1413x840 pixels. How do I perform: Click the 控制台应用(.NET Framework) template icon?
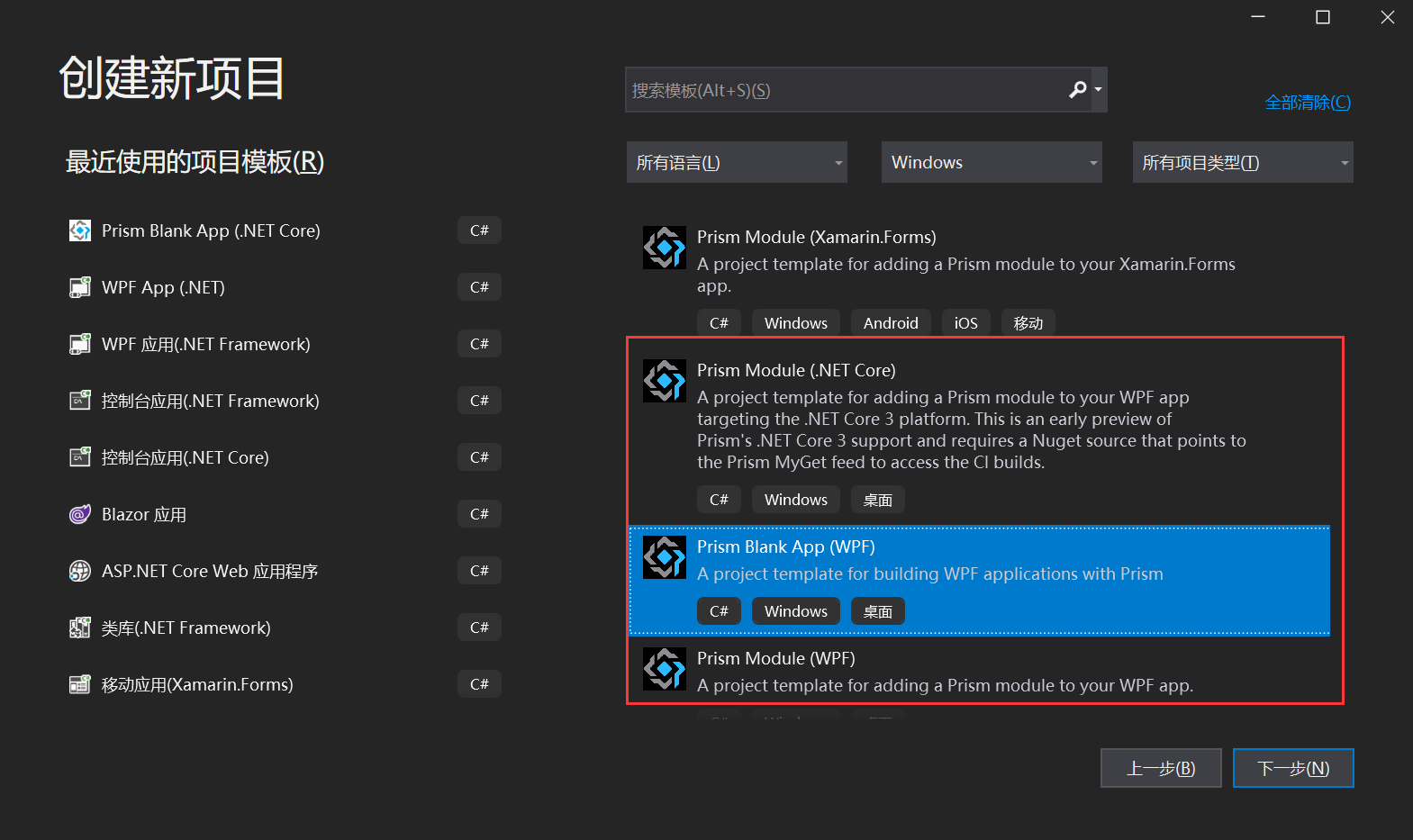[x=80, y=401]
